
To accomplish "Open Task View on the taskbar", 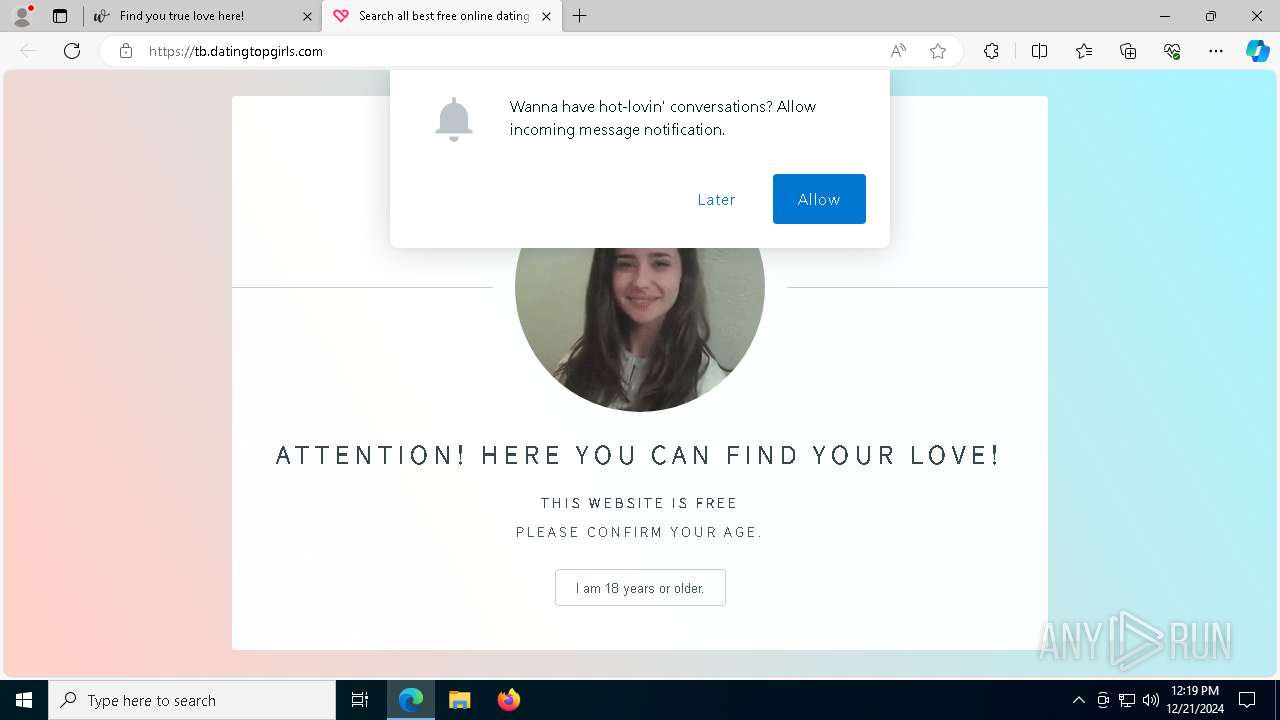I will (x=360, y=700).
